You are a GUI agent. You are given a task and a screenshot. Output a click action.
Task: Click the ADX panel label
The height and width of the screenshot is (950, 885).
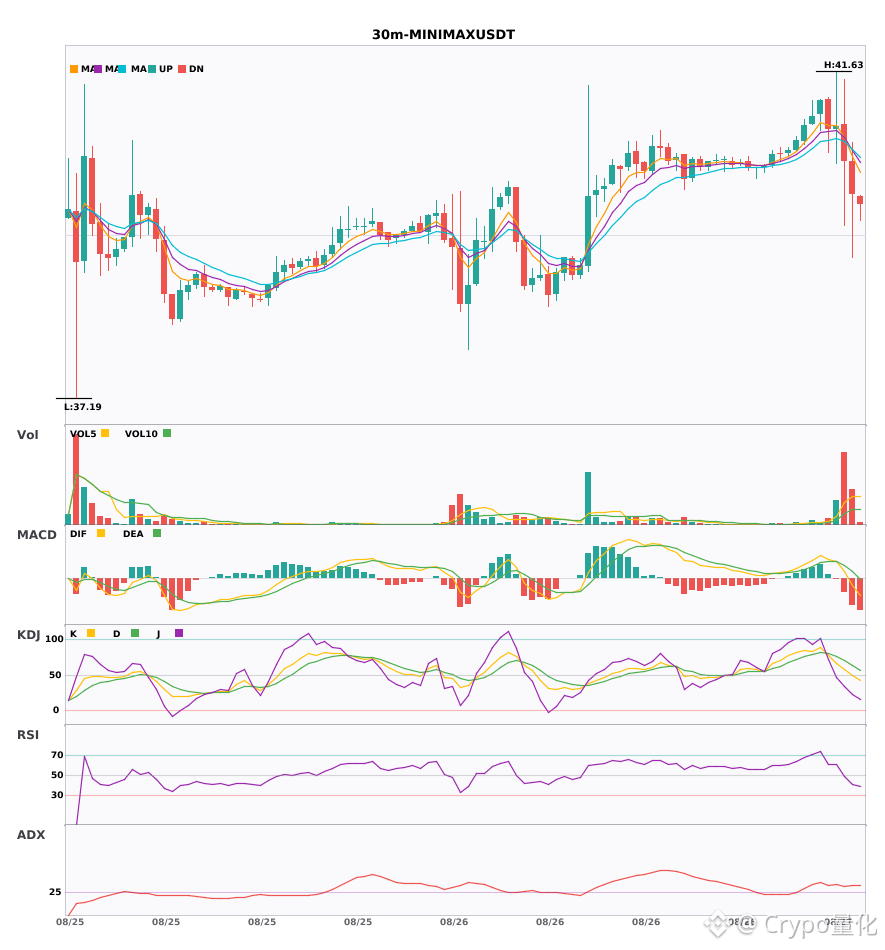[30, 835]
